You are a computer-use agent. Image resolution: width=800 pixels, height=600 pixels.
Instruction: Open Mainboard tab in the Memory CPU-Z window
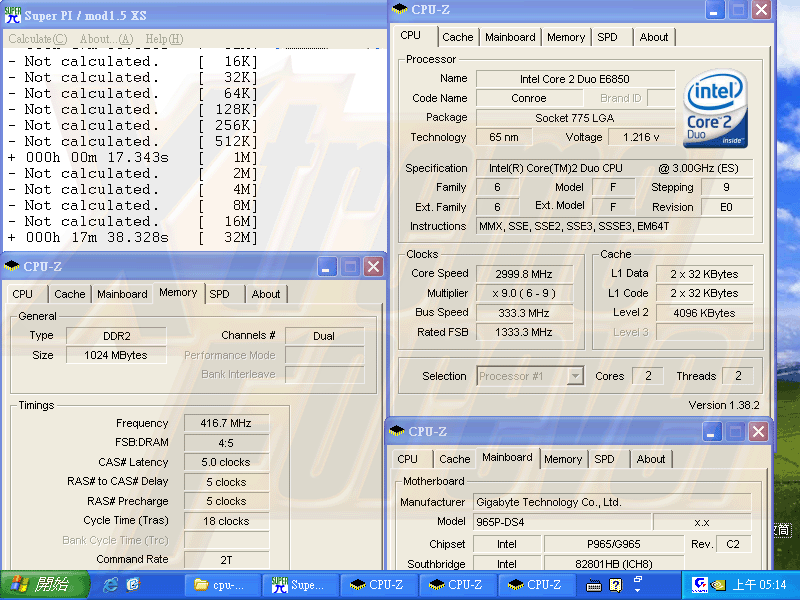point(122,294)
